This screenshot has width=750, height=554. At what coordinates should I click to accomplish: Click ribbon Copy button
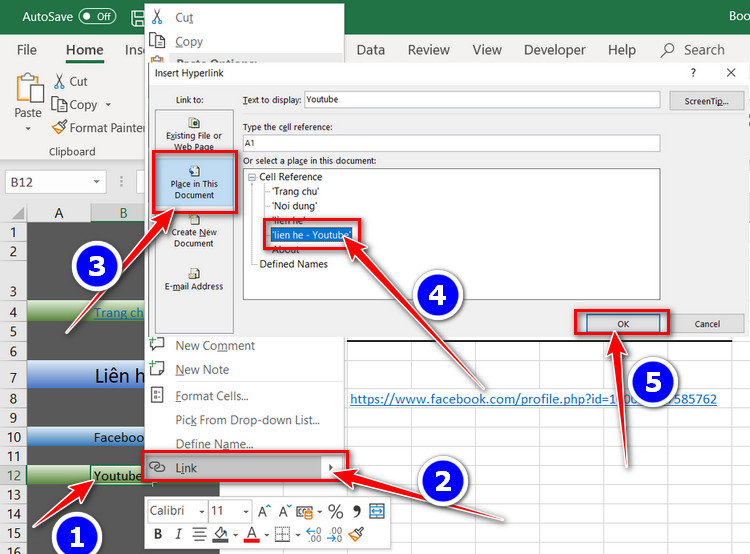click(75, 104)
